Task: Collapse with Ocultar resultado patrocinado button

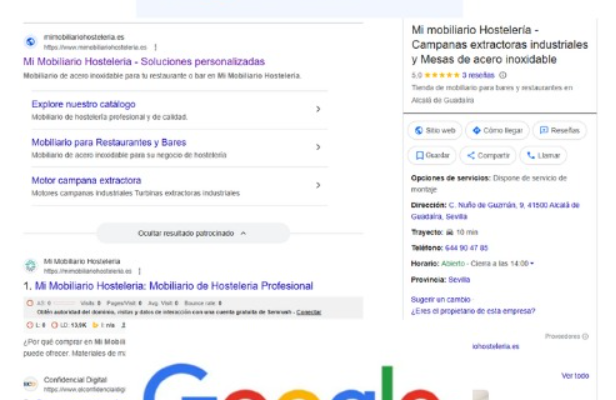Action: (193, 233)
